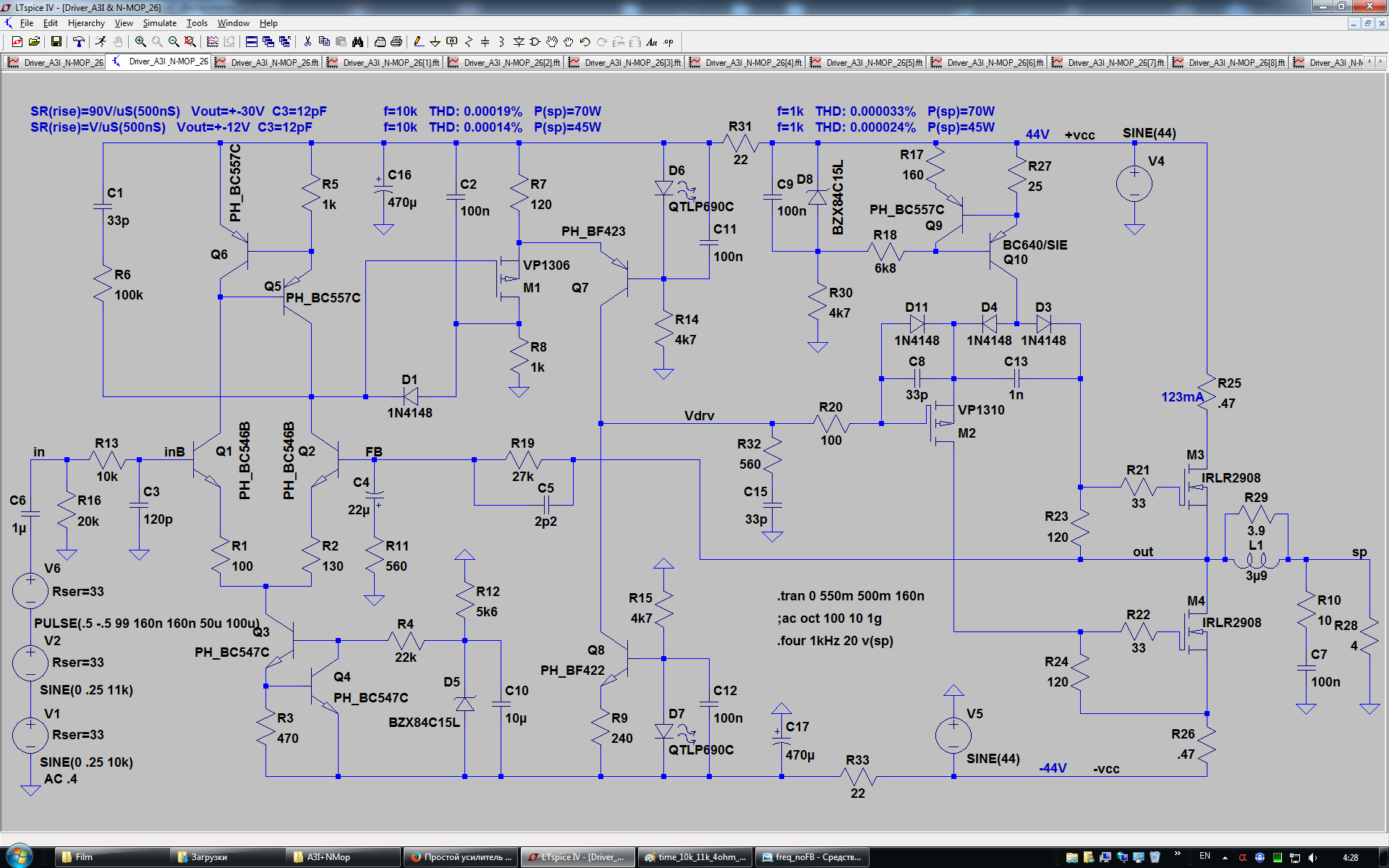Open the Film taskbar button
This screenshot has width=1389, height=868.
click(114, 857)
